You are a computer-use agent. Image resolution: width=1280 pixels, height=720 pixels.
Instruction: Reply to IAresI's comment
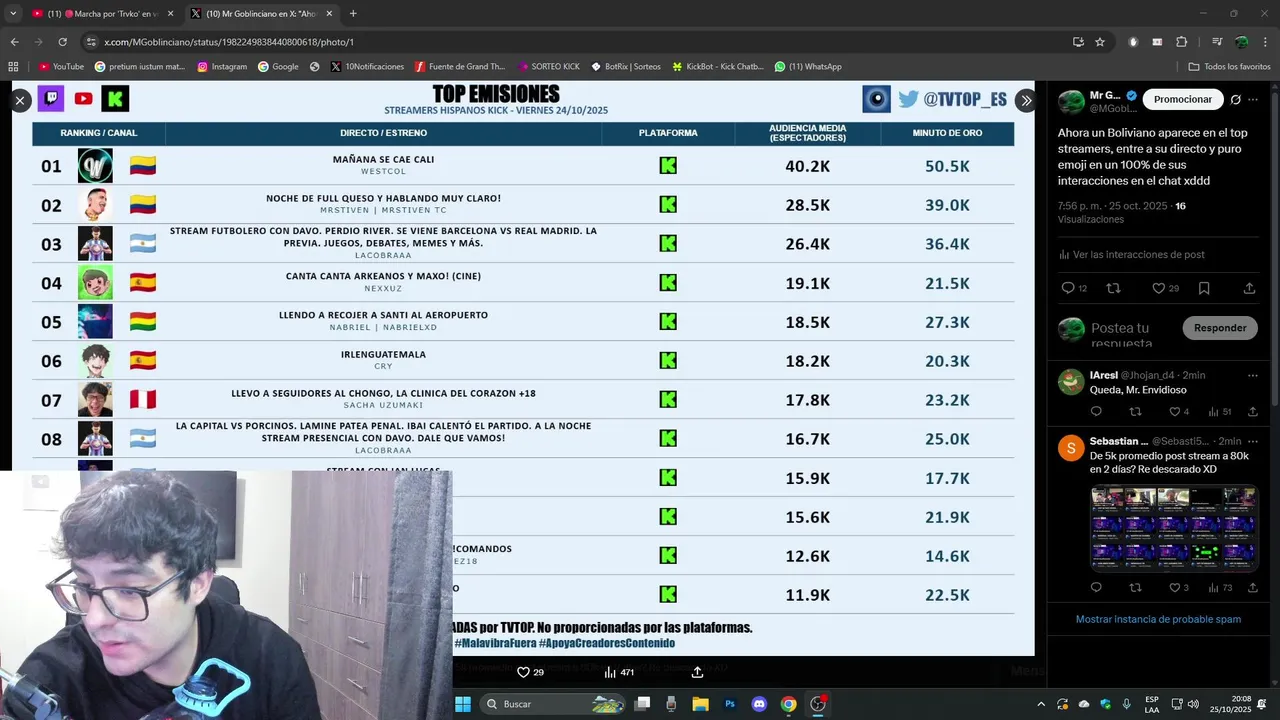[x=1096, y=411]
